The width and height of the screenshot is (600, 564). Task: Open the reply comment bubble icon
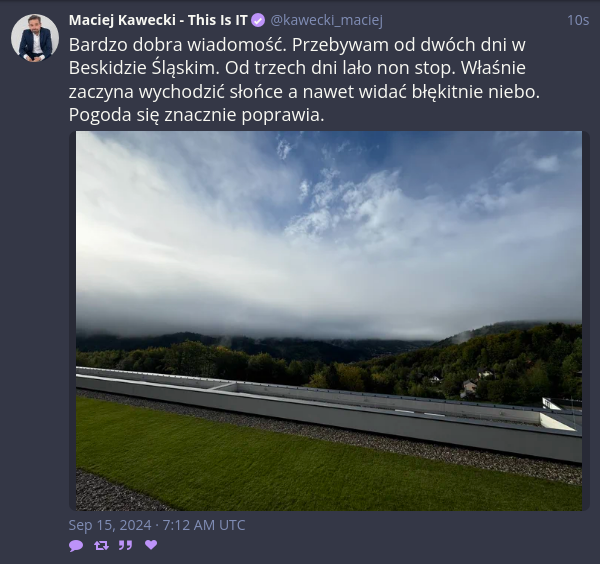click(x=76, y=545)
